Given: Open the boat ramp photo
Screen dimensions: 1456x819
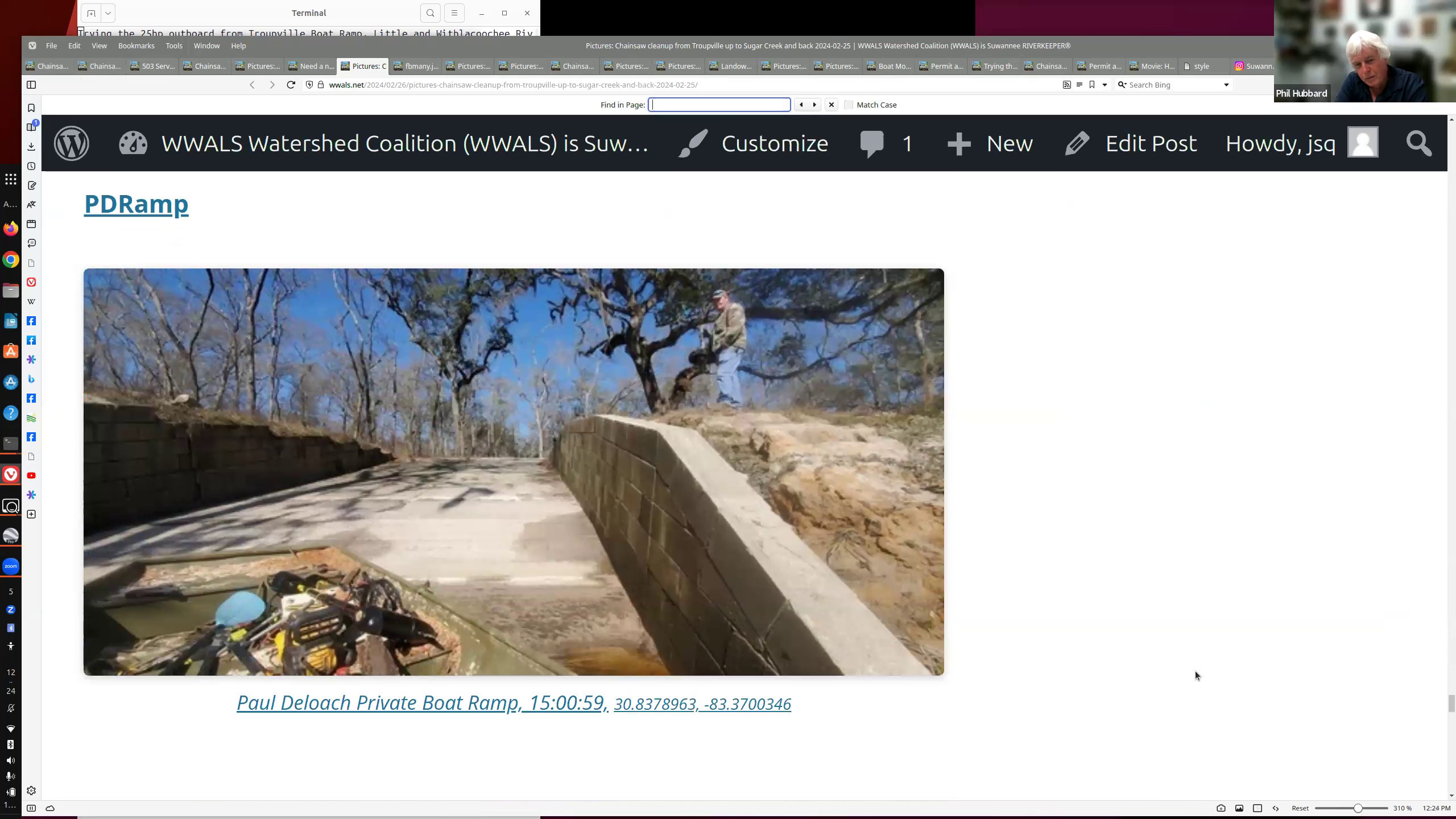Looking at the screenshot, I should coord(514,472).
